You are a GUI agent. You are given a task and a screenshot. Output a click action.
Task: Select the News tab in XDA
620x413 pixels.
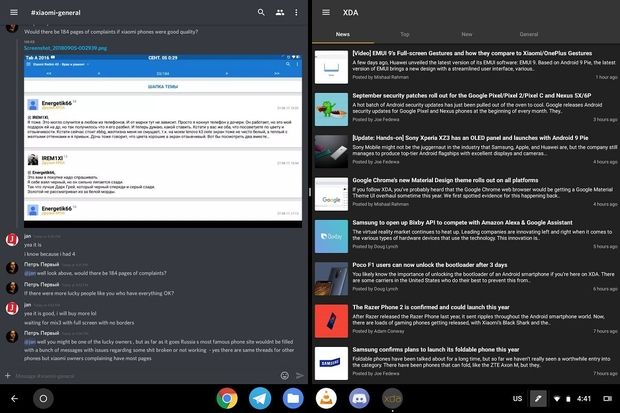pos(343,34)
